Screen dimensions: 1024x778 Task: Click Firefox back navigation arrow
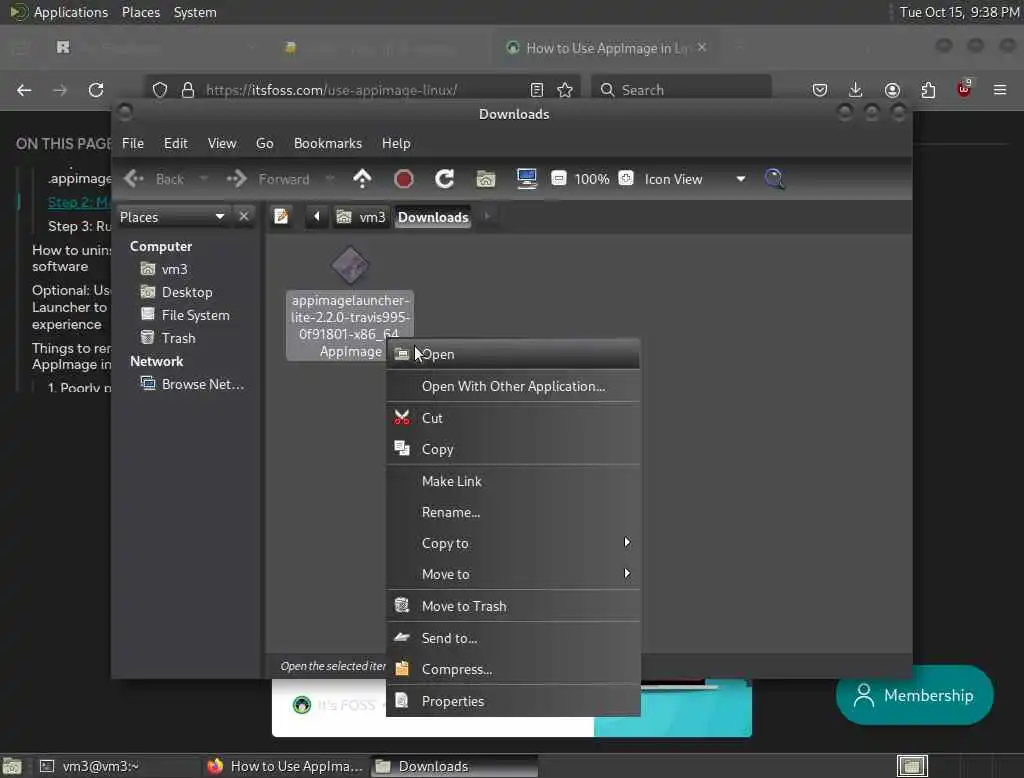(24, 90)
